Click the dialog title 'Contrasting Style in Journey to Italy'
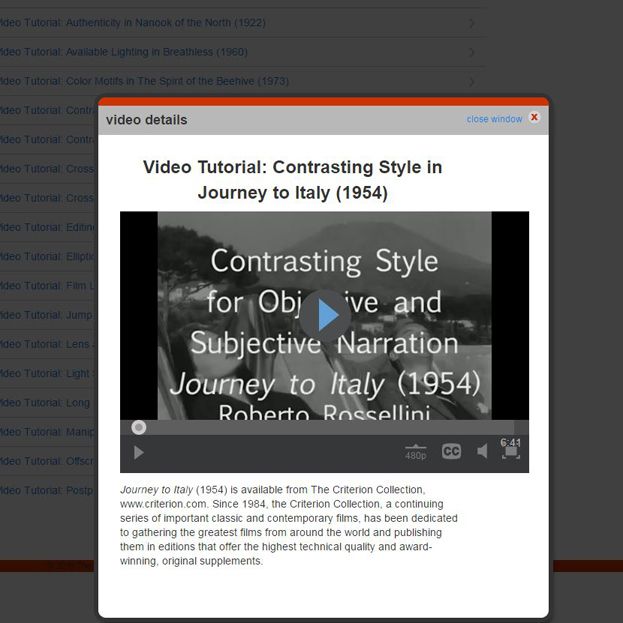The height and width of the screenshot is (623, 623). (292, 180)
